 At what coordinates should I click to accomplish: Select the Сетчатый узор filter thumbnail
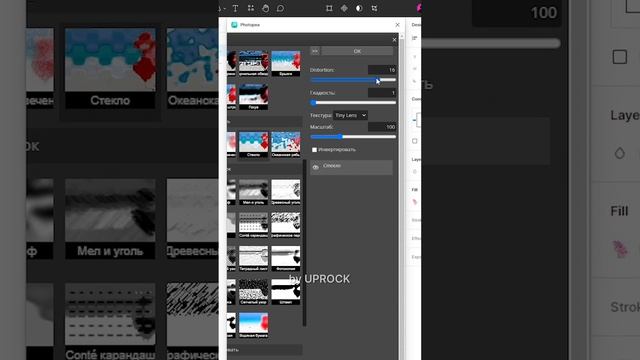click(253, 292)
